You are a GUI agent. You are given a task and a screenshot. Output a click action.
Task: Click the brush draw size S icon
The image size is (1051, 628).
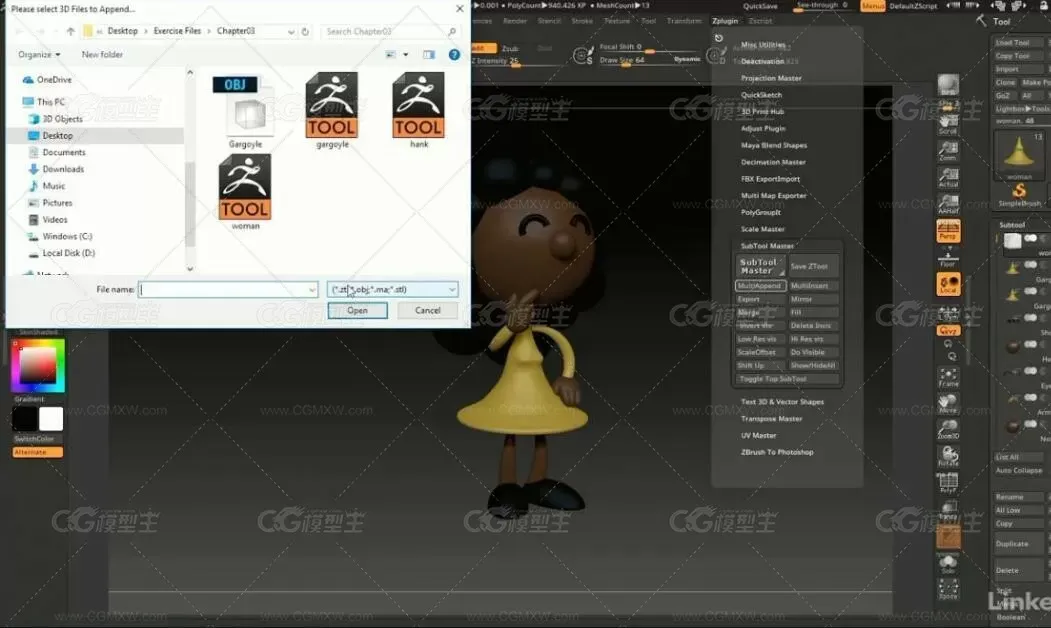pos(582,56)
